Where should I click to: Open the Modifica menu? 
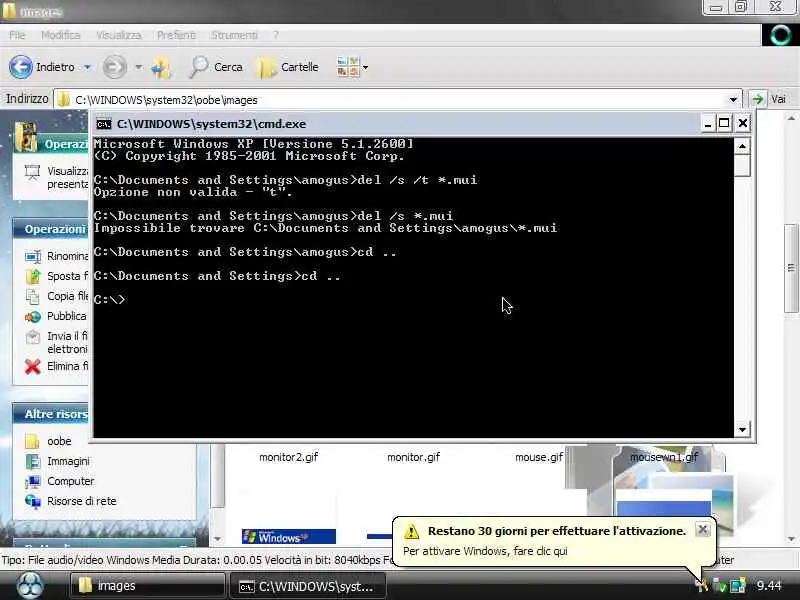tap(61, 35)
